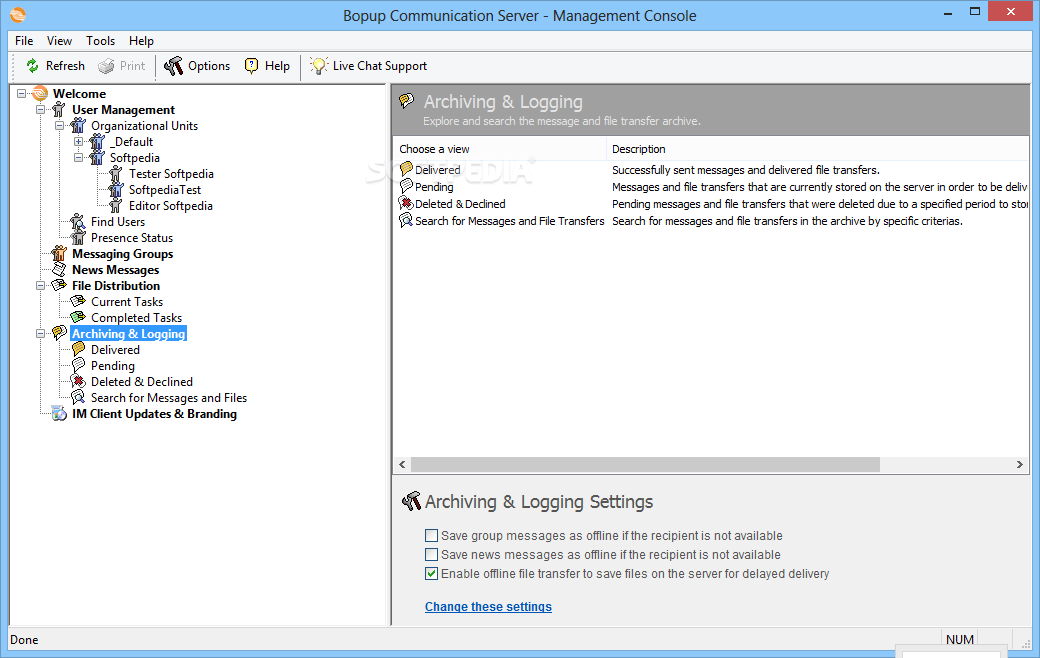Select Find Users label in the tree
This screenshot has width=1040, height=658.
click(117, 222)
